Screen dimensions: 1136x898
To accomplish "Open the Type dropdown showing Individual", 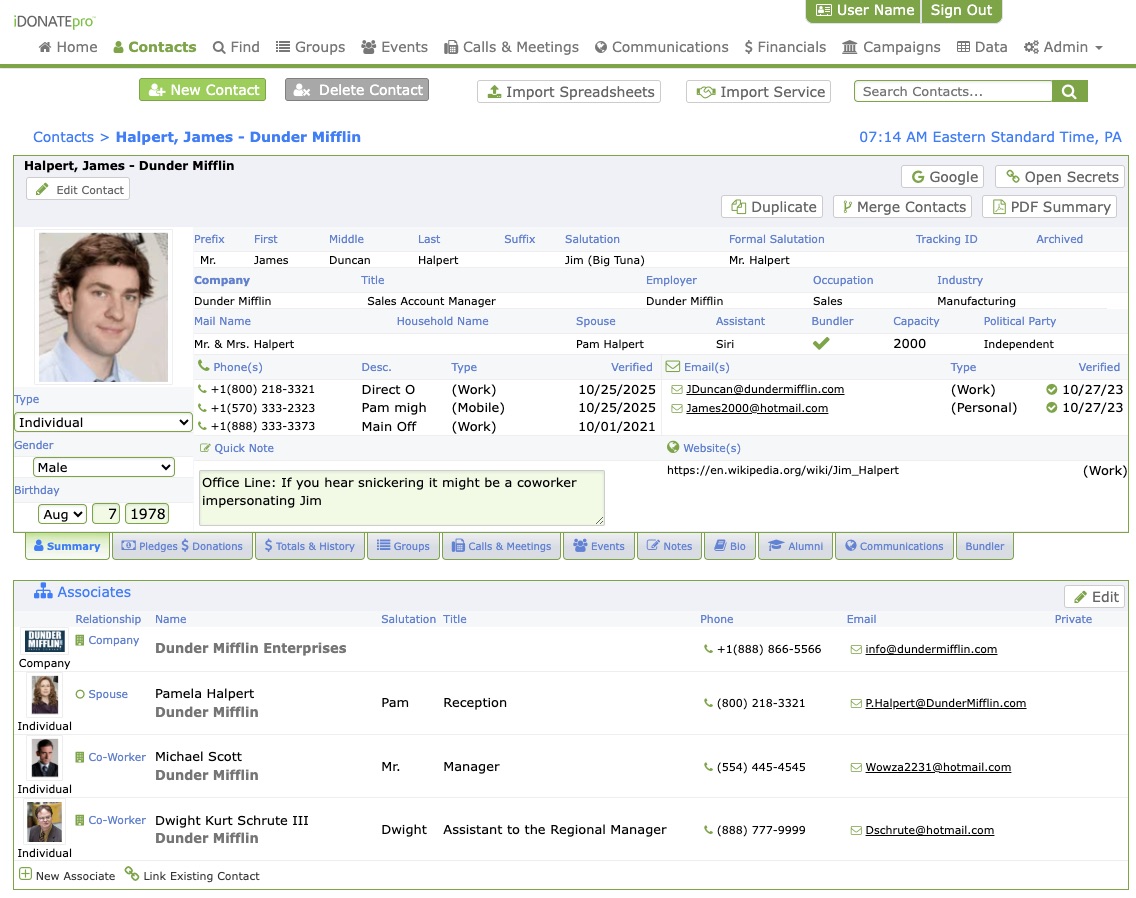I will pyautogui.click(x=103, y=422).
